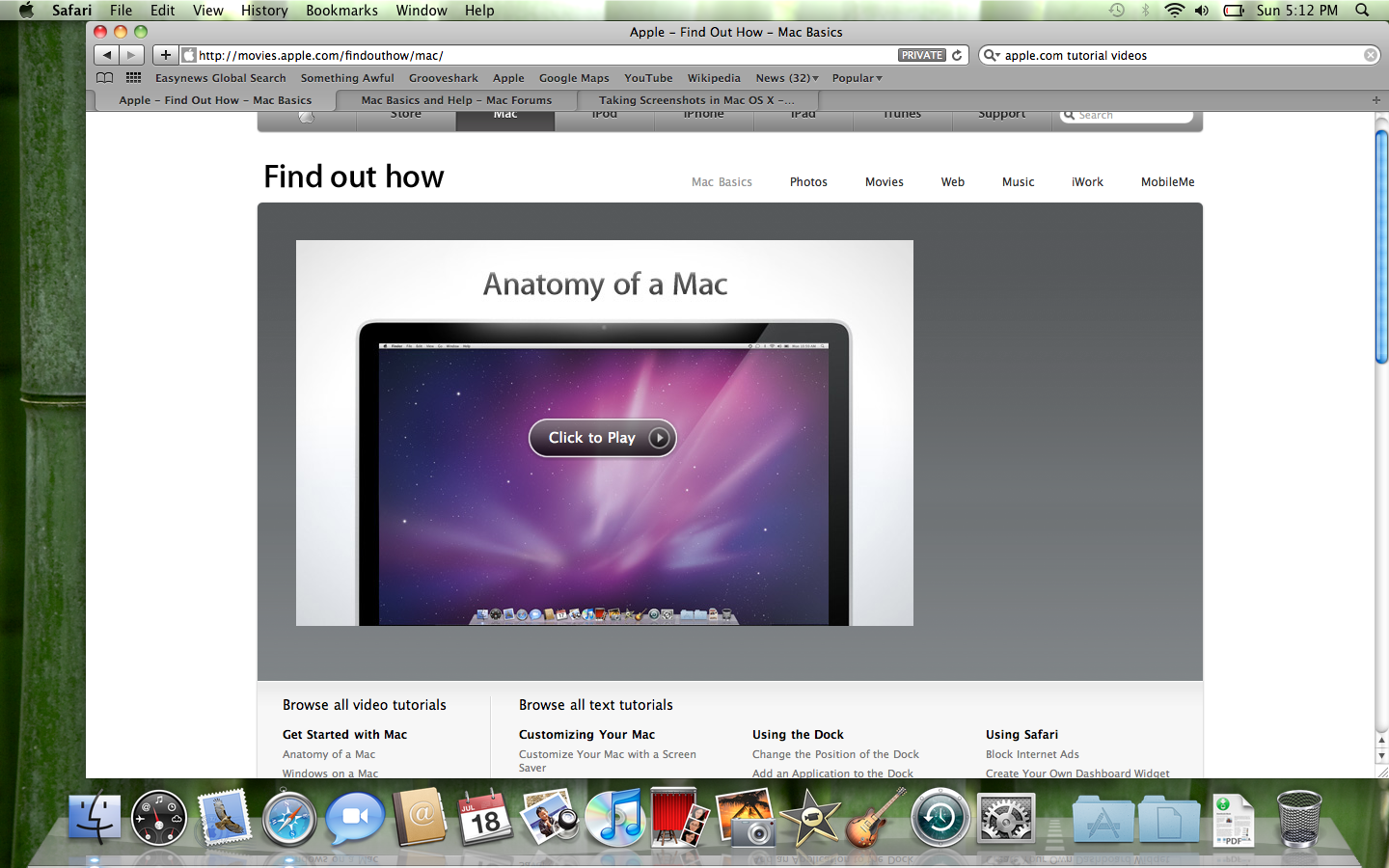This screenshot has width=1389, height=868.
Task: Open the File menu
Action: tap(121, 11)
